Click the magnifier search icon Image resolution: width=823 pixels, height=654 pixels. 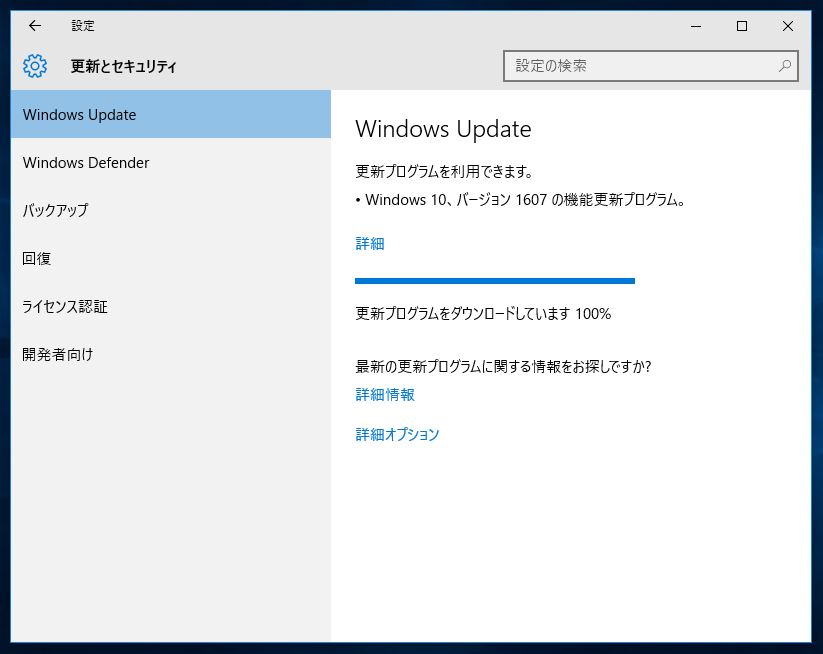785,66
